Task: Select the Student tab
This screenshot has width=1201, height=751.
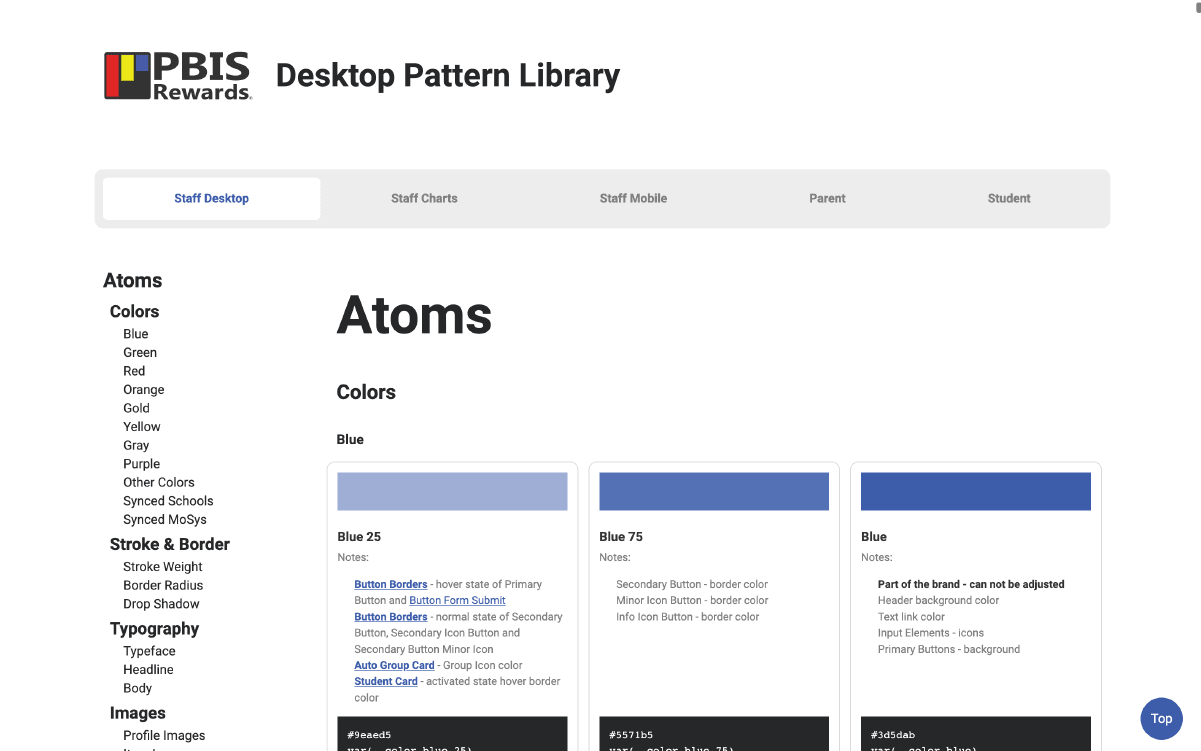Action: click(x=1008, y=198)
